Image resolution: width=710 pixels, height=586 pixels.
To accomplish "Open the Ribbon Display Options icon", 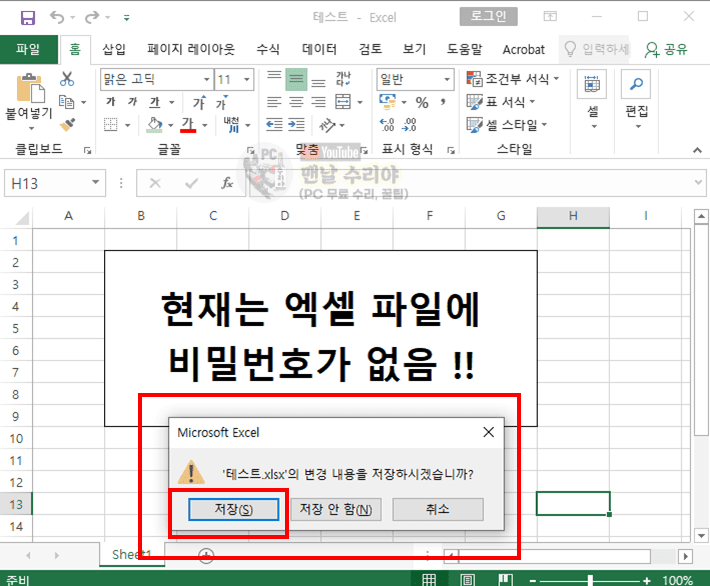I will [550, 17].
